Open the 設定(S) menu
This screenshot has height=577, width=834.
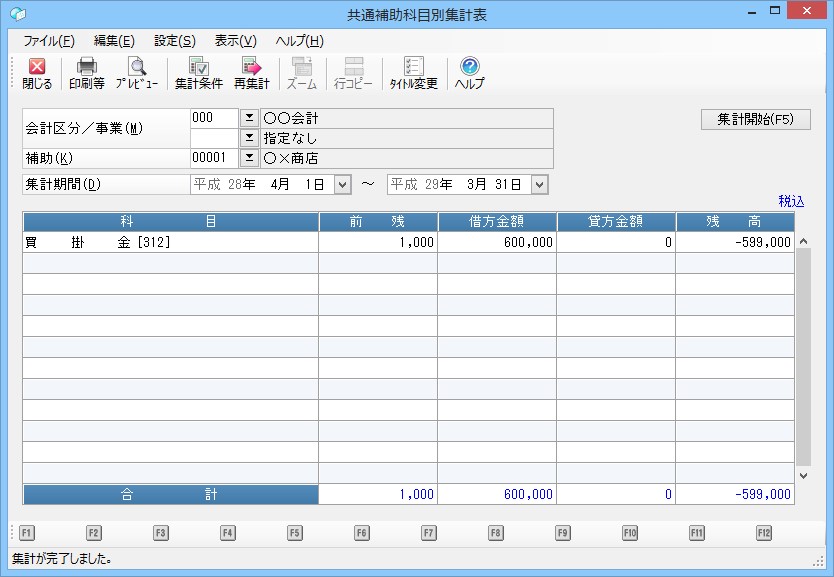click(175, 41)
